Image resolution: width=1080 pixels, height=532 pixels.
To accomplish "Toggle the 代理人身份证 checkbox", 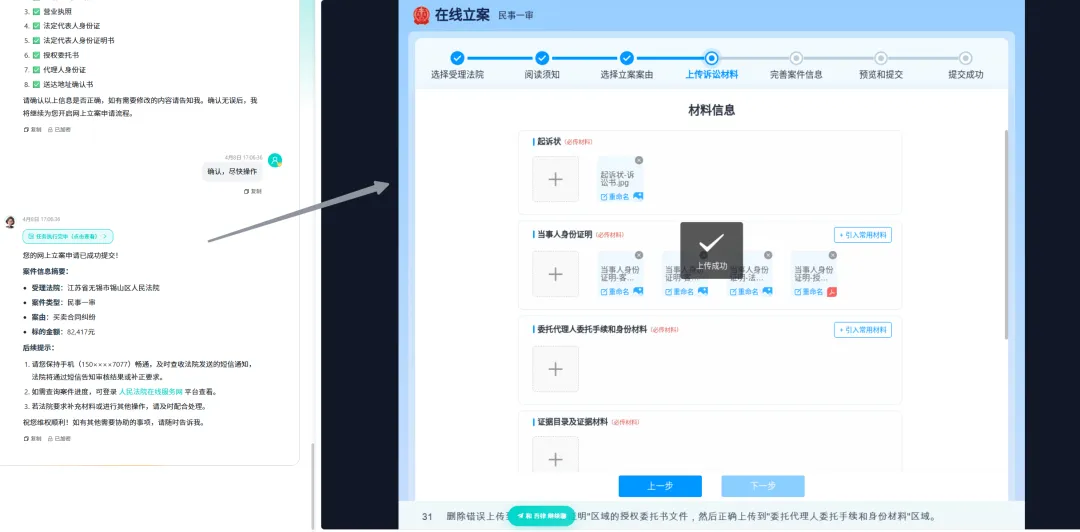I will point(37,70).
